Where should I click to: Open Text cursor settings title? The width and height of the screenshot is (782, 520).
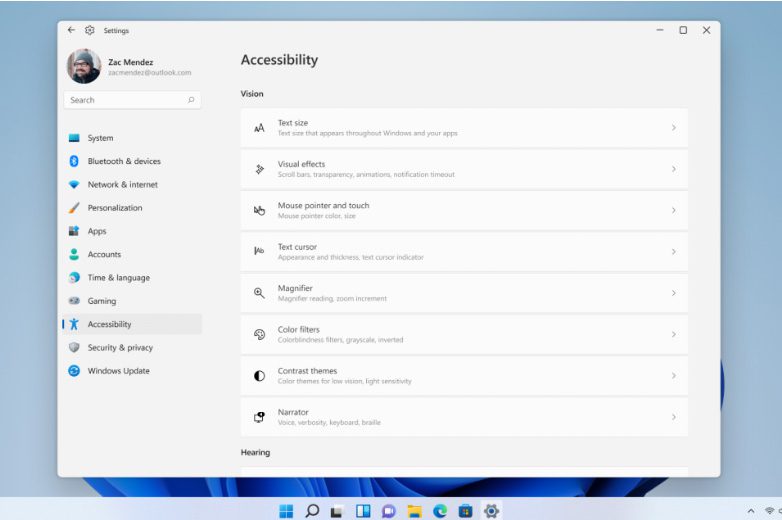pyautogui.click(x=297, y=247)
